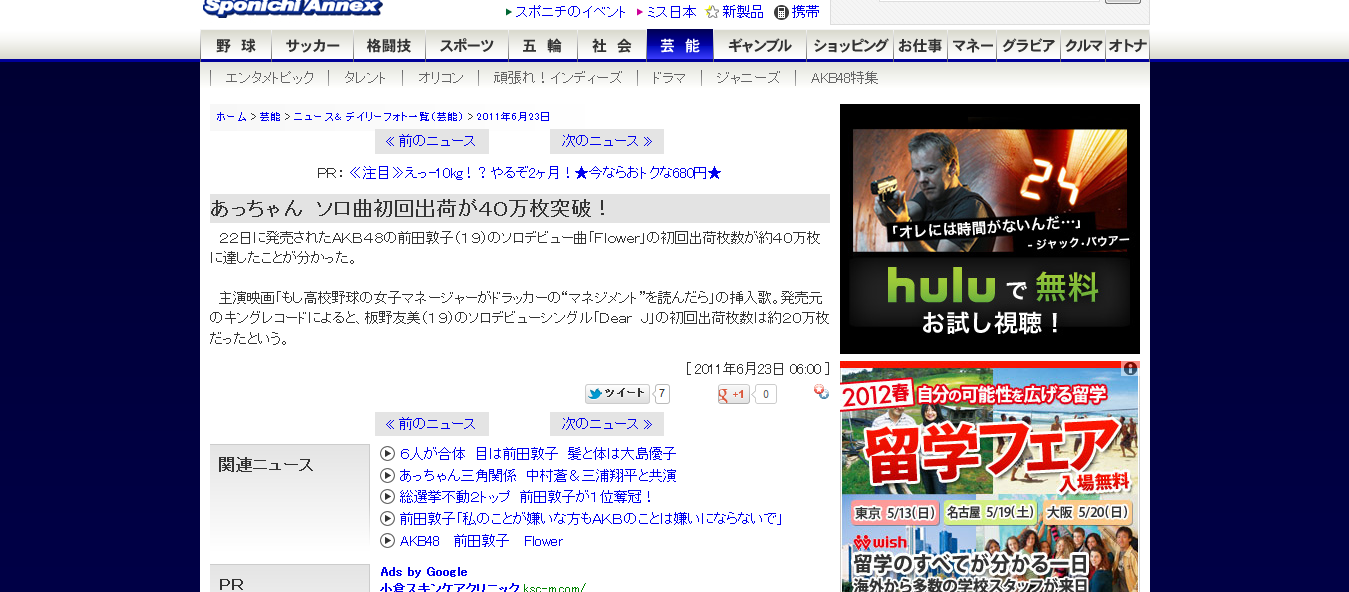Click hulu で無料 お試し視聴 banner

[x=990, y=300]
